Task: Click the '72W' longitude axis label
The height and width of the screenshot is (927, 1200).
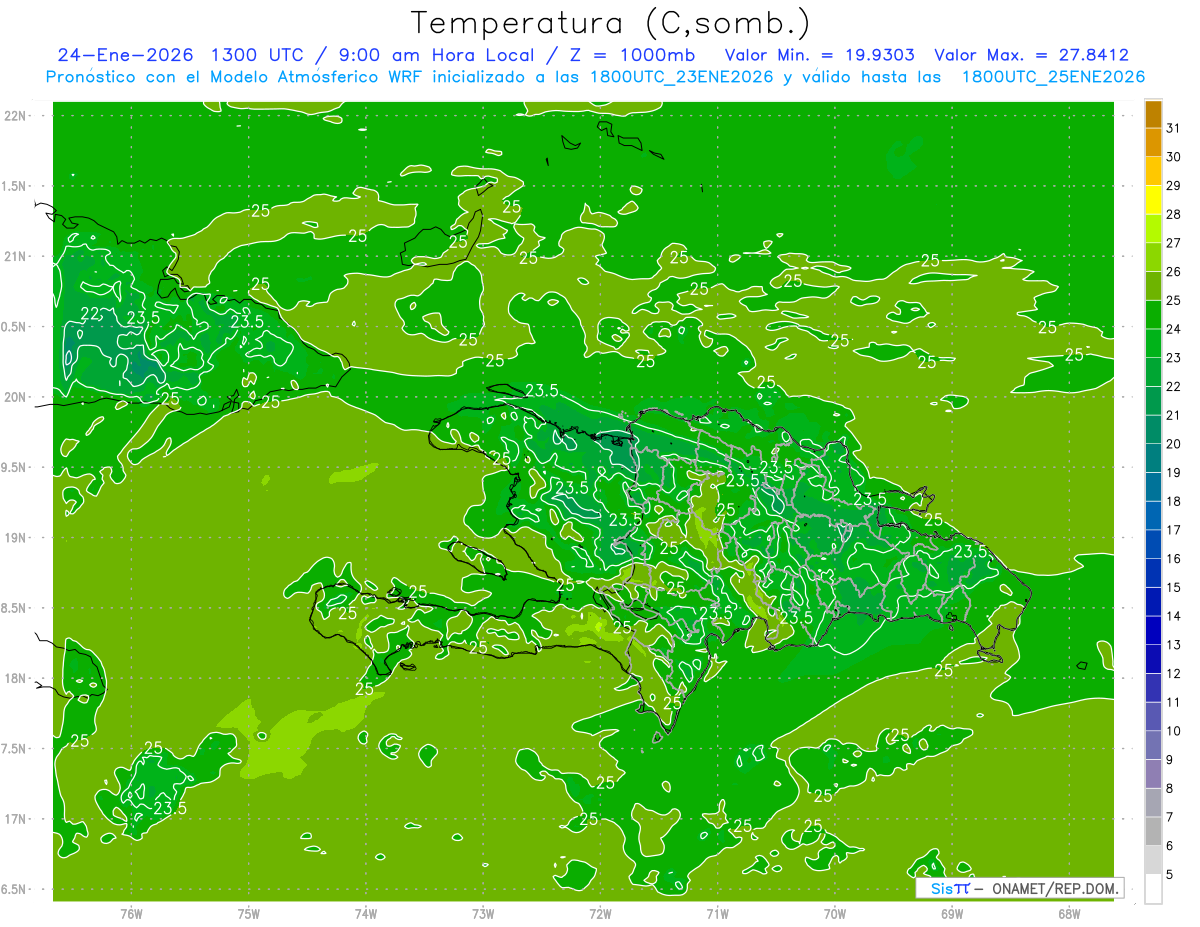Action: pos(600,914)
